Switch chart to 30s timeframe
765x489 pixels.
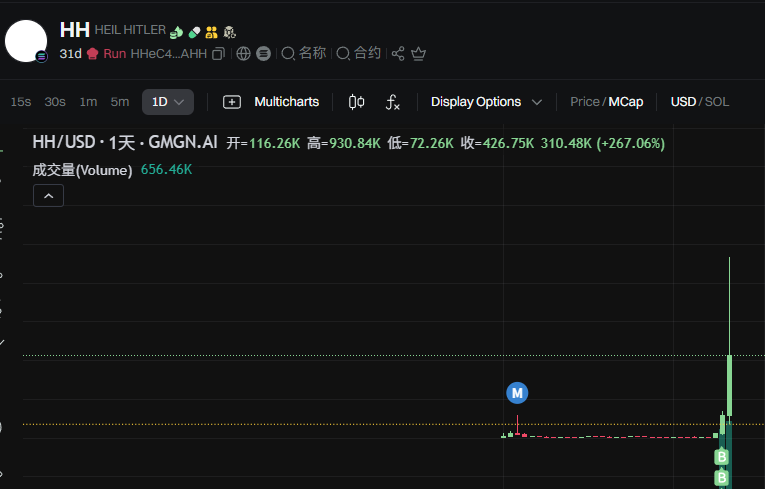coord(55,102)
